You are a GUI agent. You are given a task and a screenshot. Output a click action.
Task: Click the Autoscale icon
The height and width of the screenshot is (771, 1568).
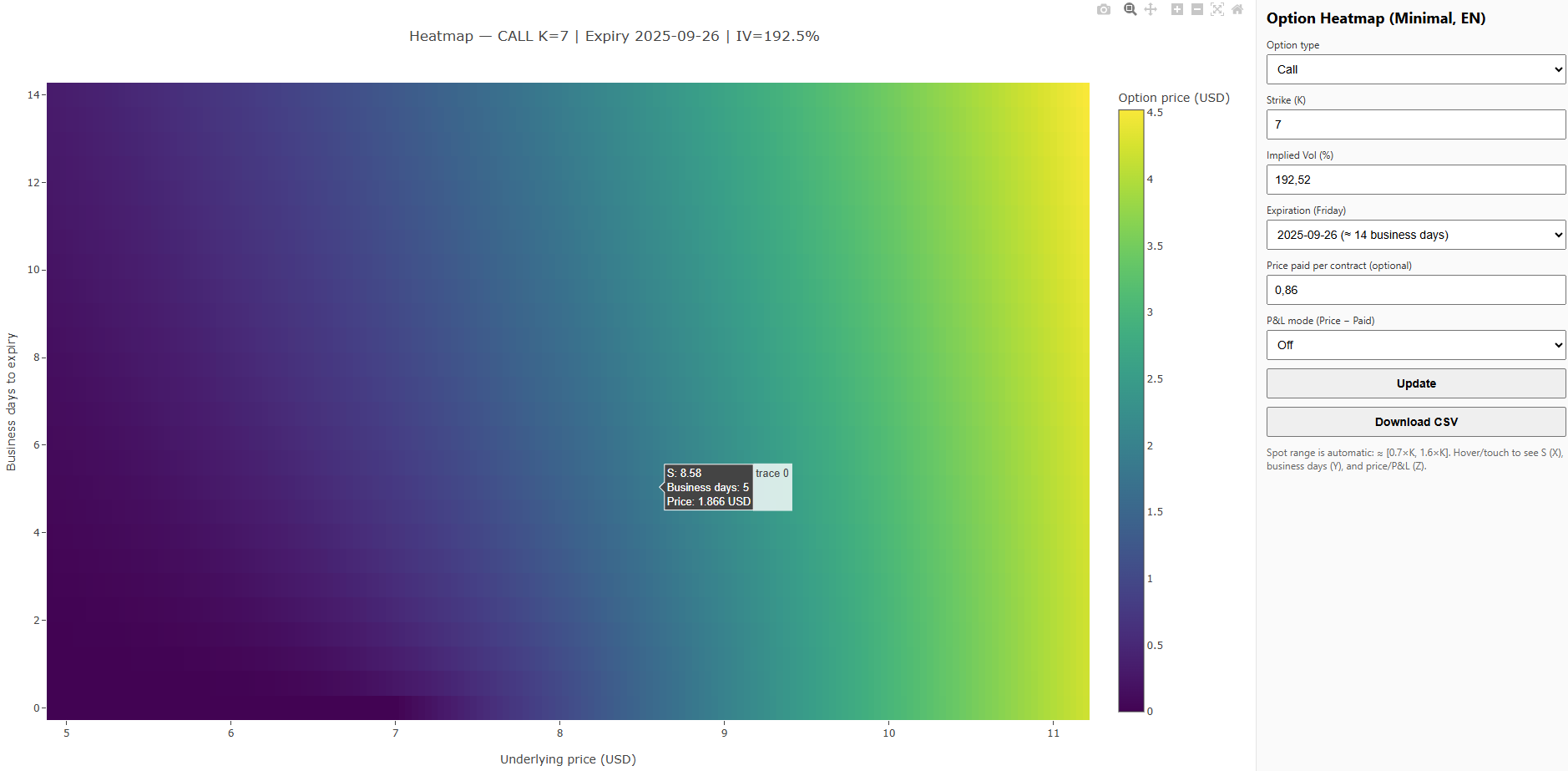[1217, 9]
